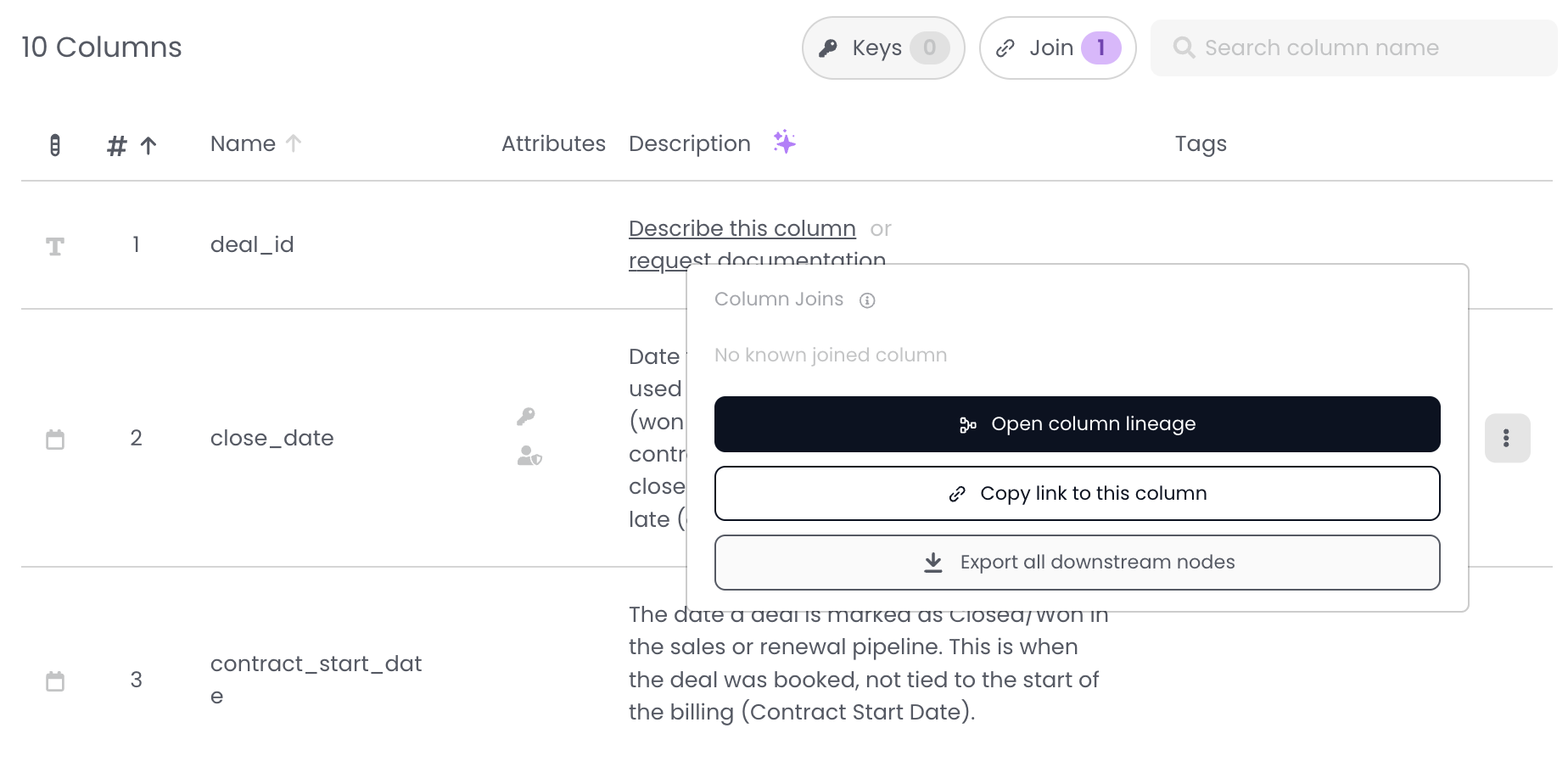The height and width of the screenshot is (784, 1568).
Task: Click the info icon beside Column Joins
Action: click(x=867, y=300)
